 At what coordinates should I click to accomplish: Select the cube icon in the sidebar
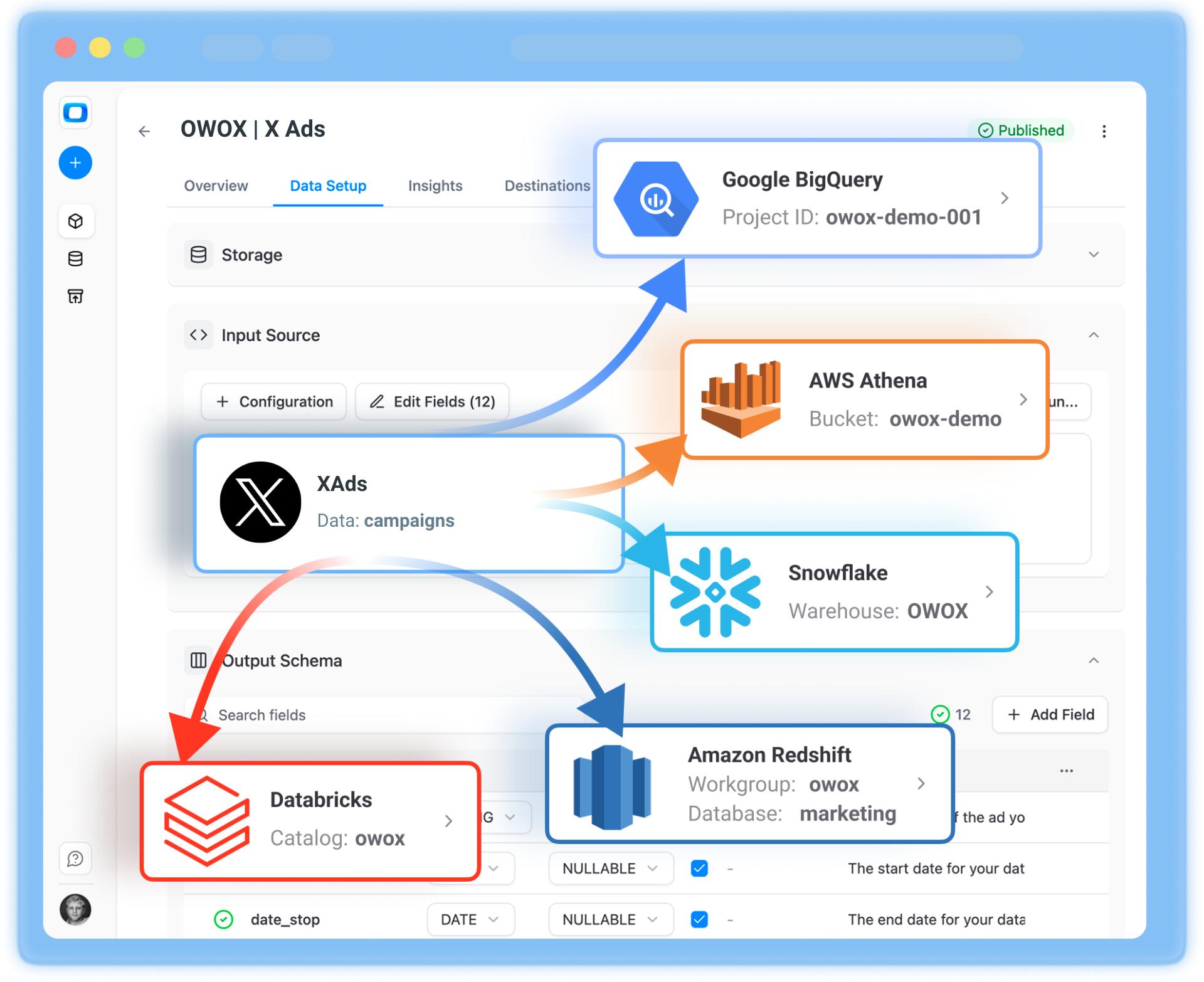point(75,221)
